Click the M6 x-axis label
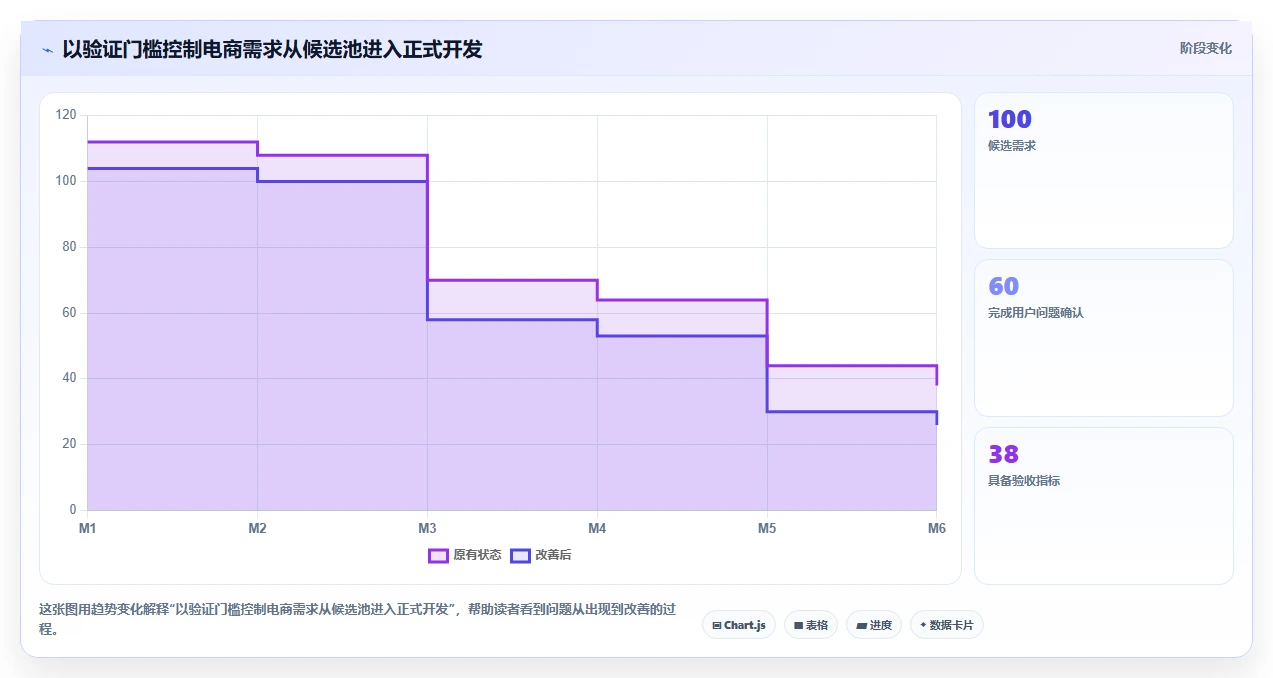 (x=937, y=528)
